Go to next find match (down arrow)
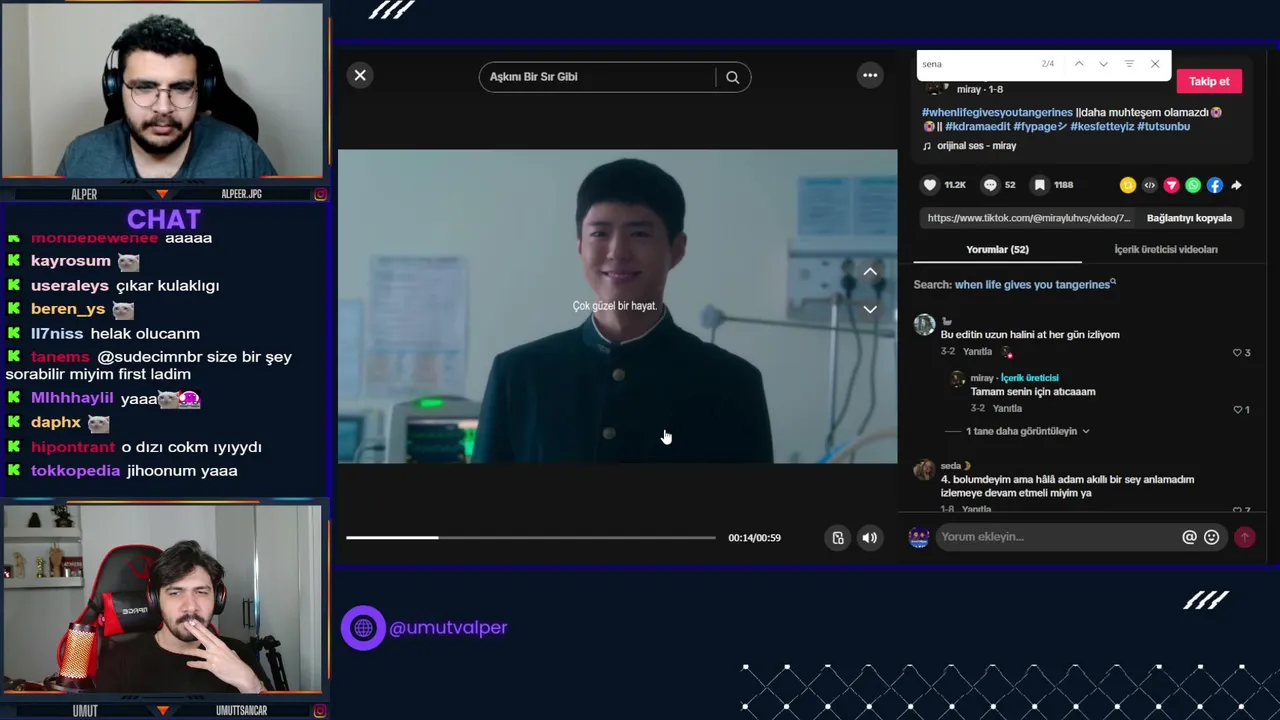This screenshot has height=720, width=1280. (1103, 64)
